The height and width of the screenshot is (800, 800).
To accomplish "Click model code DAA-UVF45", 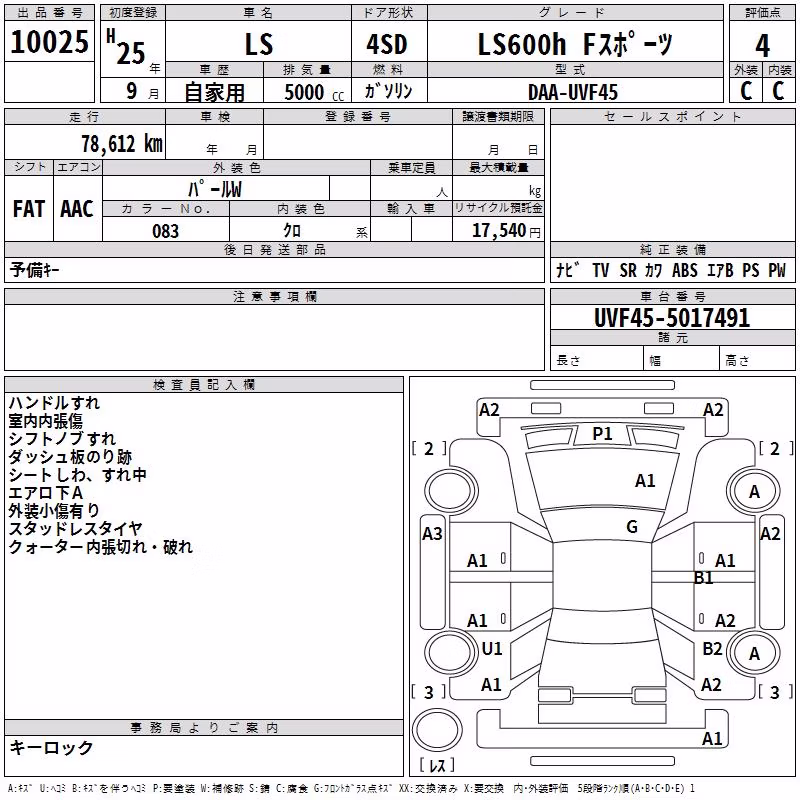I will [x=572, y=92].
